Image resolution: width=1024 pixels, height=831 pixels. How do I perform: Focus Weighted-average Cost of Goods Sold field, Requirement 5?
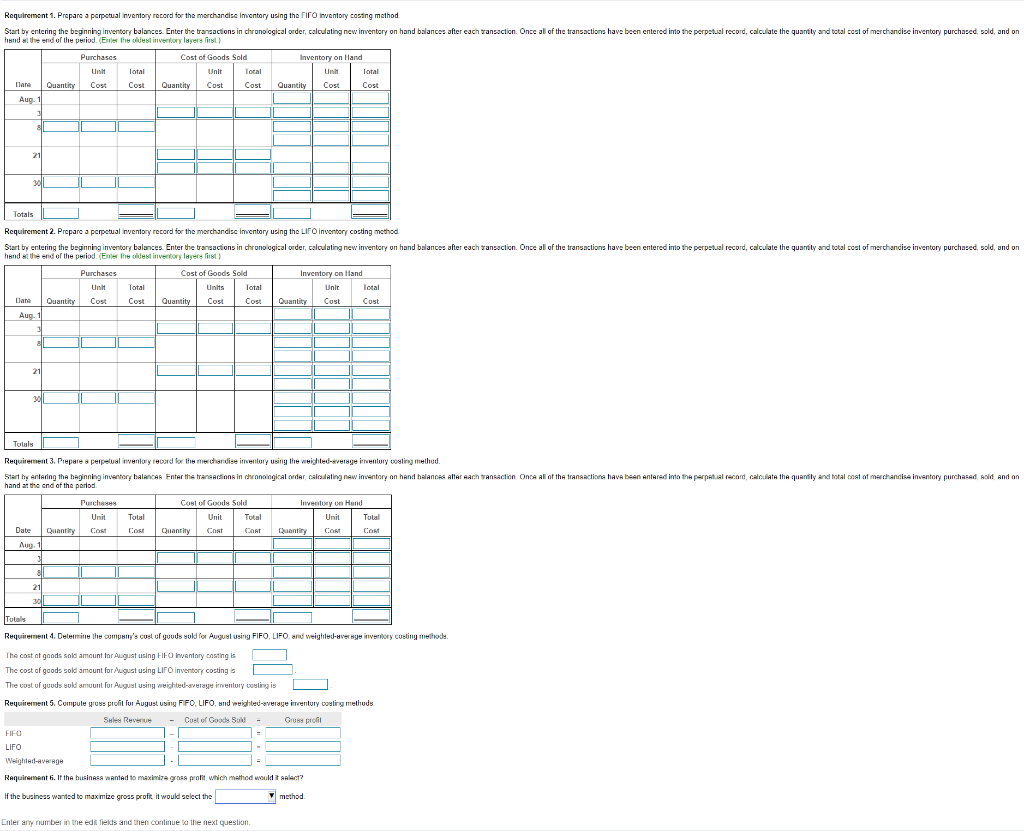click(x=215, y=760)
